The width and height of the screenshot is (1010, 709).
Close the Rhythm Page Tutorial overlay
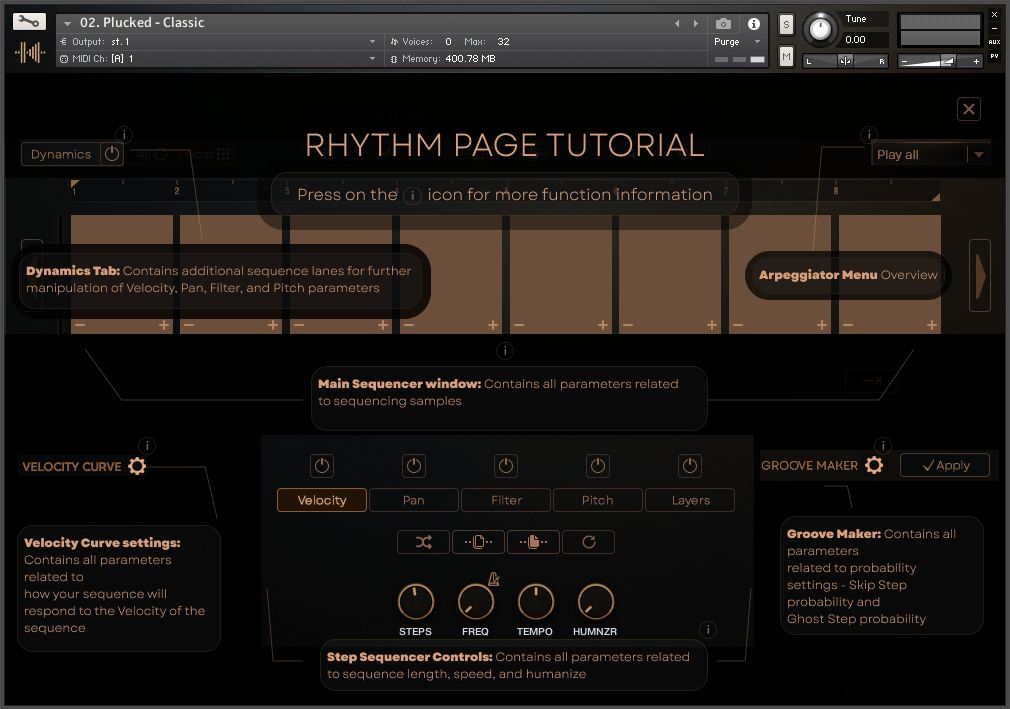point(968,109)
